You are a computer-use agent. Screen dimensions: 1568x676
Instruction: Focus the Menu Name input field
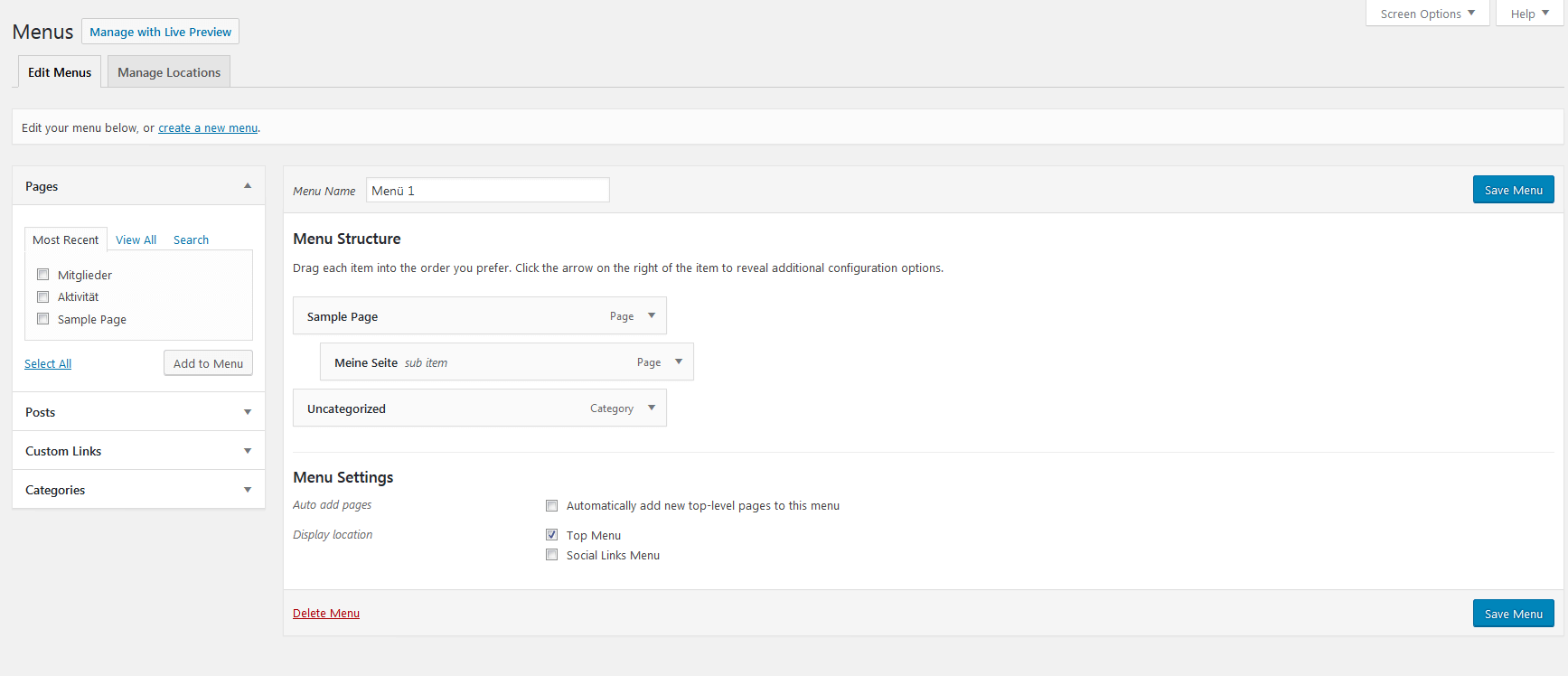[488, 190]
